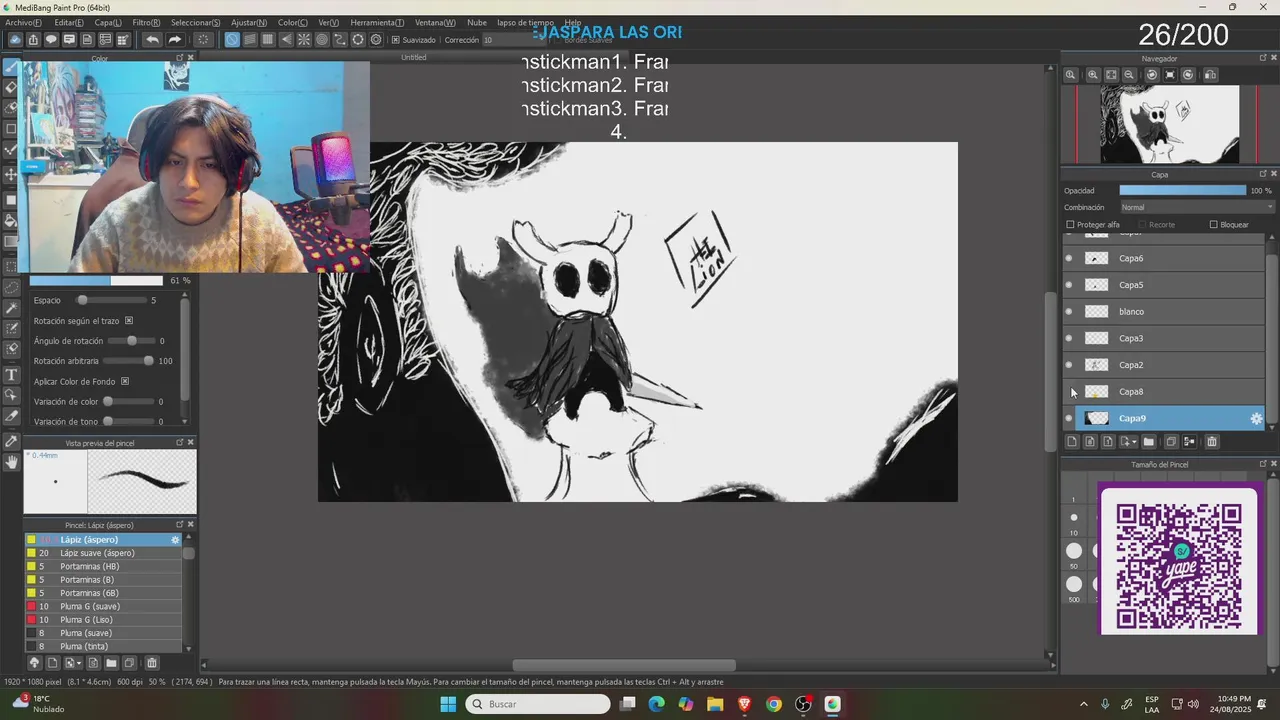1280x720 pixels.
Task: Zoom in using the Navigator plus magnifier
Action: click(x=1093, y=75)
